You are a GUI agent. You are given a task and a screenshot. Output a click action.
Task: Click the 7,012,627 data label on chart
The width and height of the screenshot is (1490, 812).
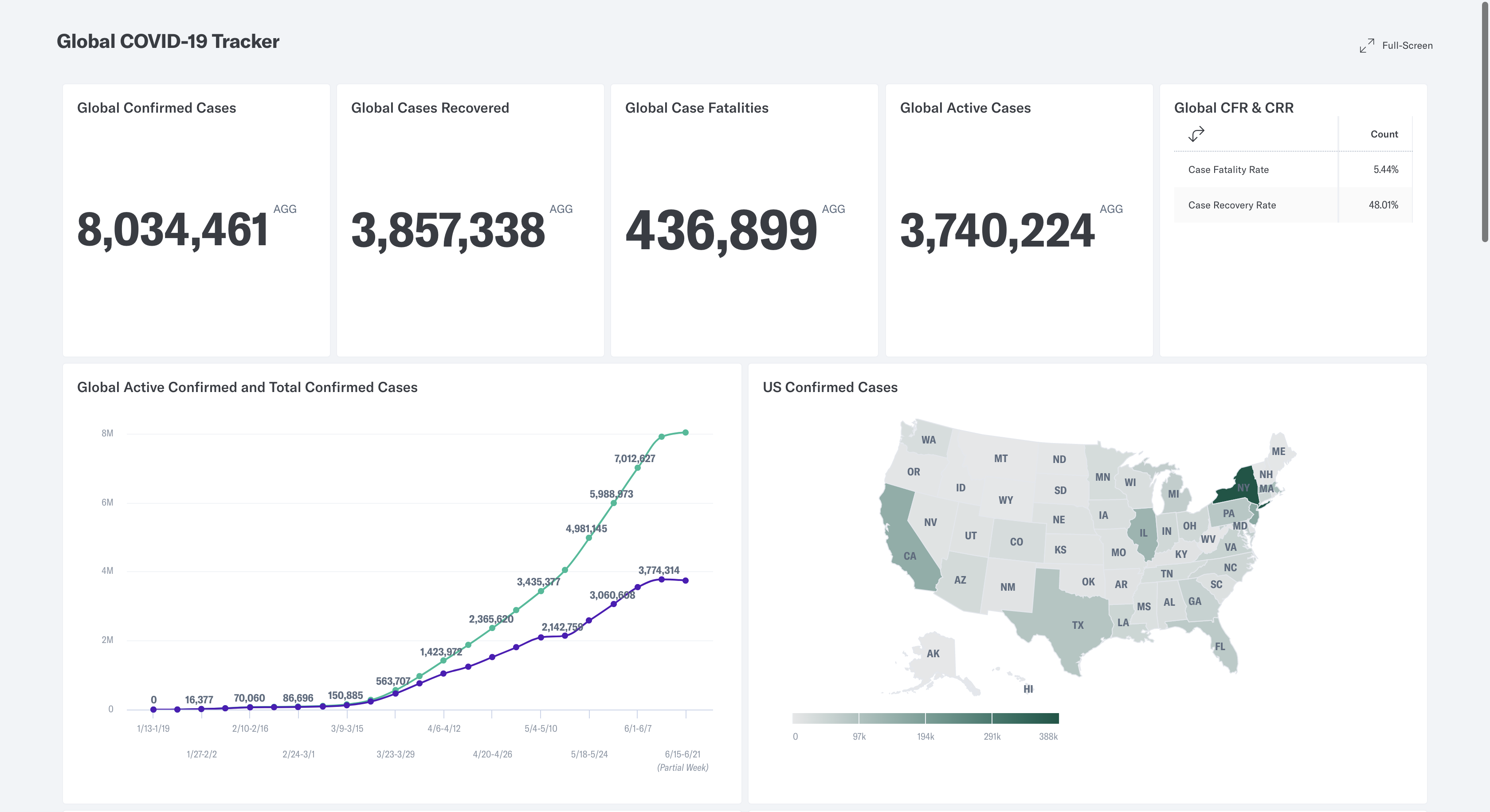[635, 459]
